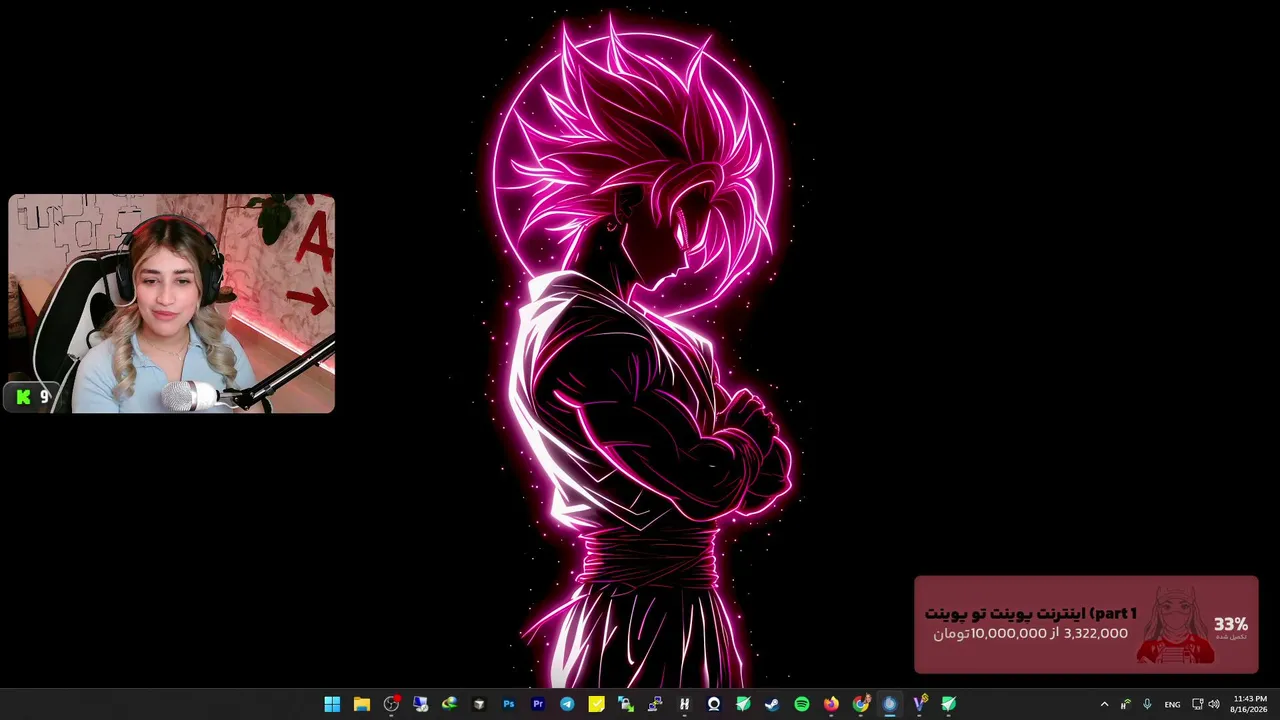Screen dimensions: 1280x720
Task: Launch Adobe Photoshop from the taskbar
Action: click(509, 704)
